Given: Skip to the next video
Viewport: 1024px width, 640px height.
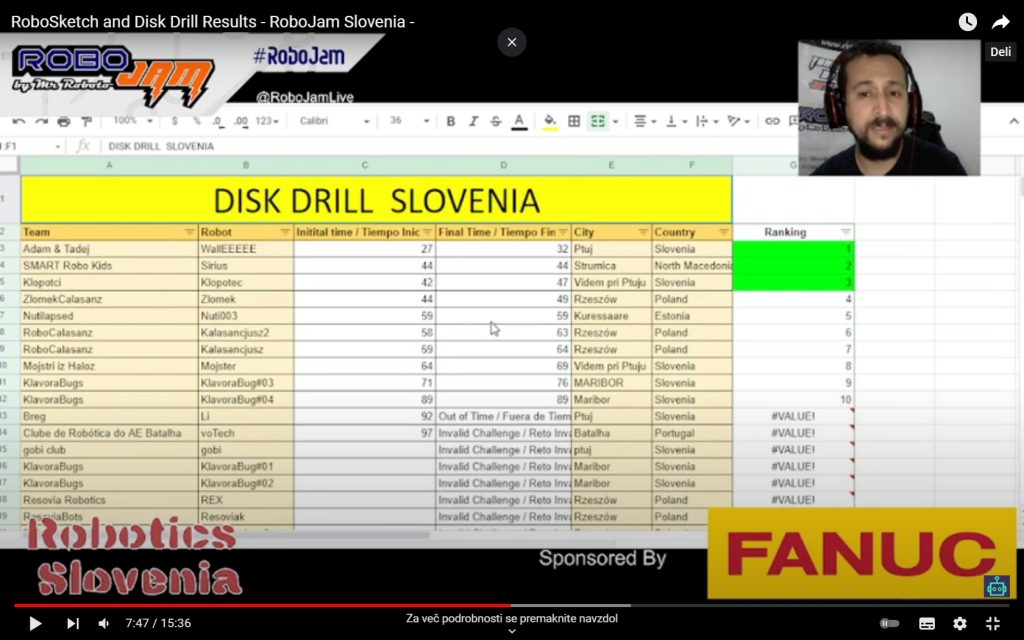Looking at the screenshot, I should click(x=72, y=624).
